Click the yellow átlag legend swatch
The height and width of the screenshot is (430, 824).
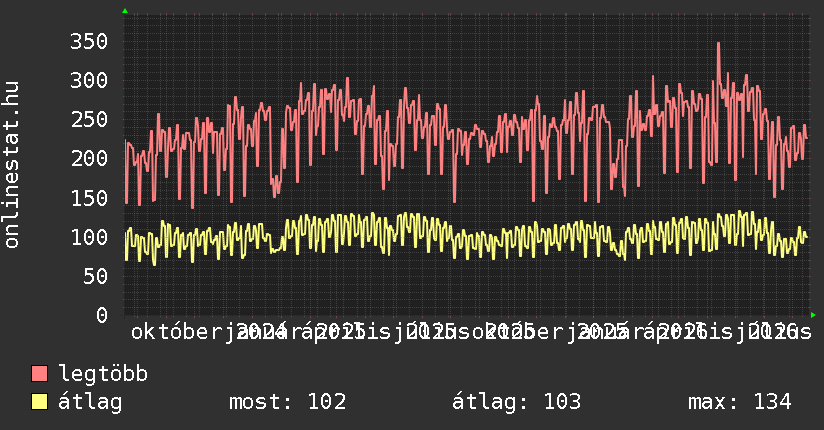pos(39,402)
